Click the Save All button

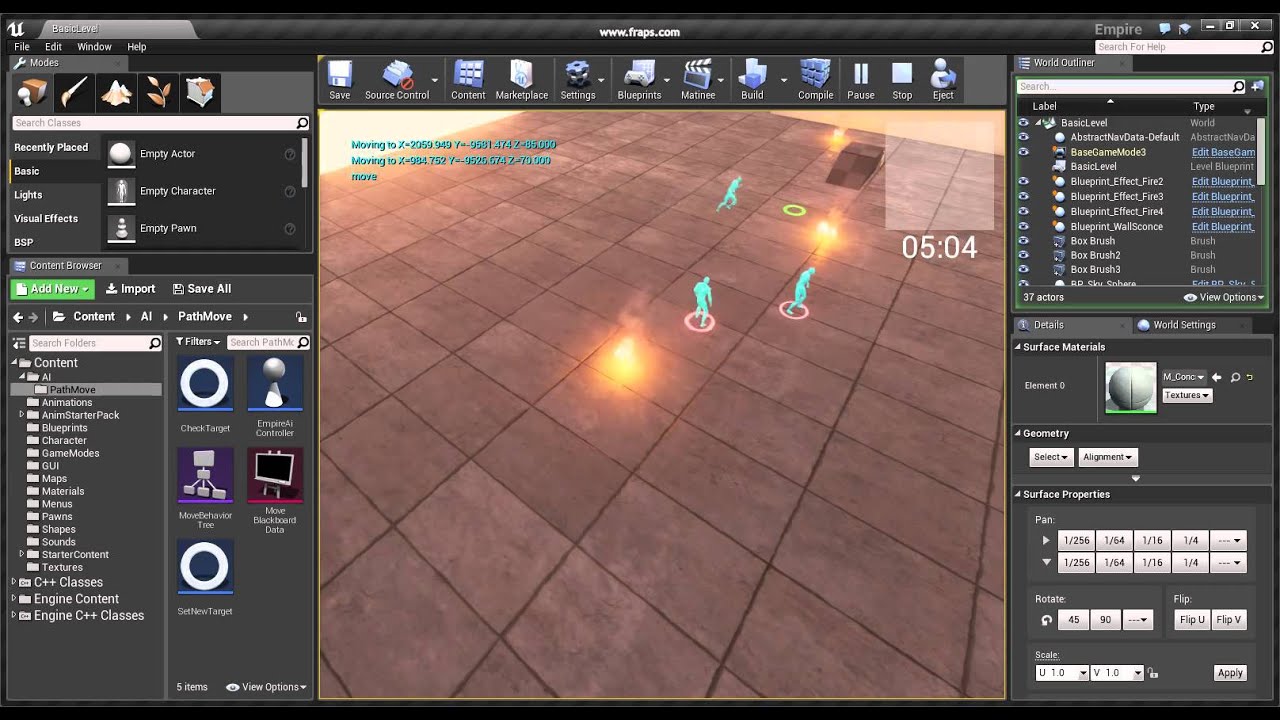[x=202, y=289]
